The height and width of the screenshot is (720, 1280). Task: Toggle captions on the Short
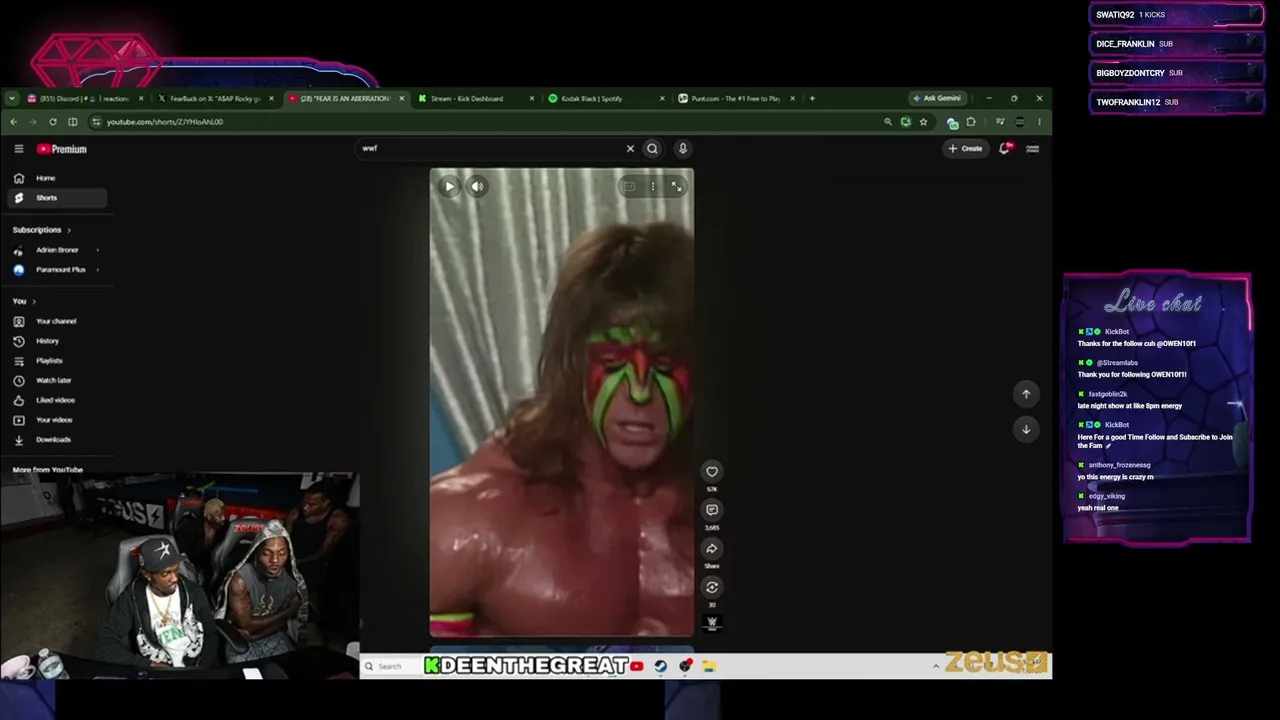click(629, 186)
